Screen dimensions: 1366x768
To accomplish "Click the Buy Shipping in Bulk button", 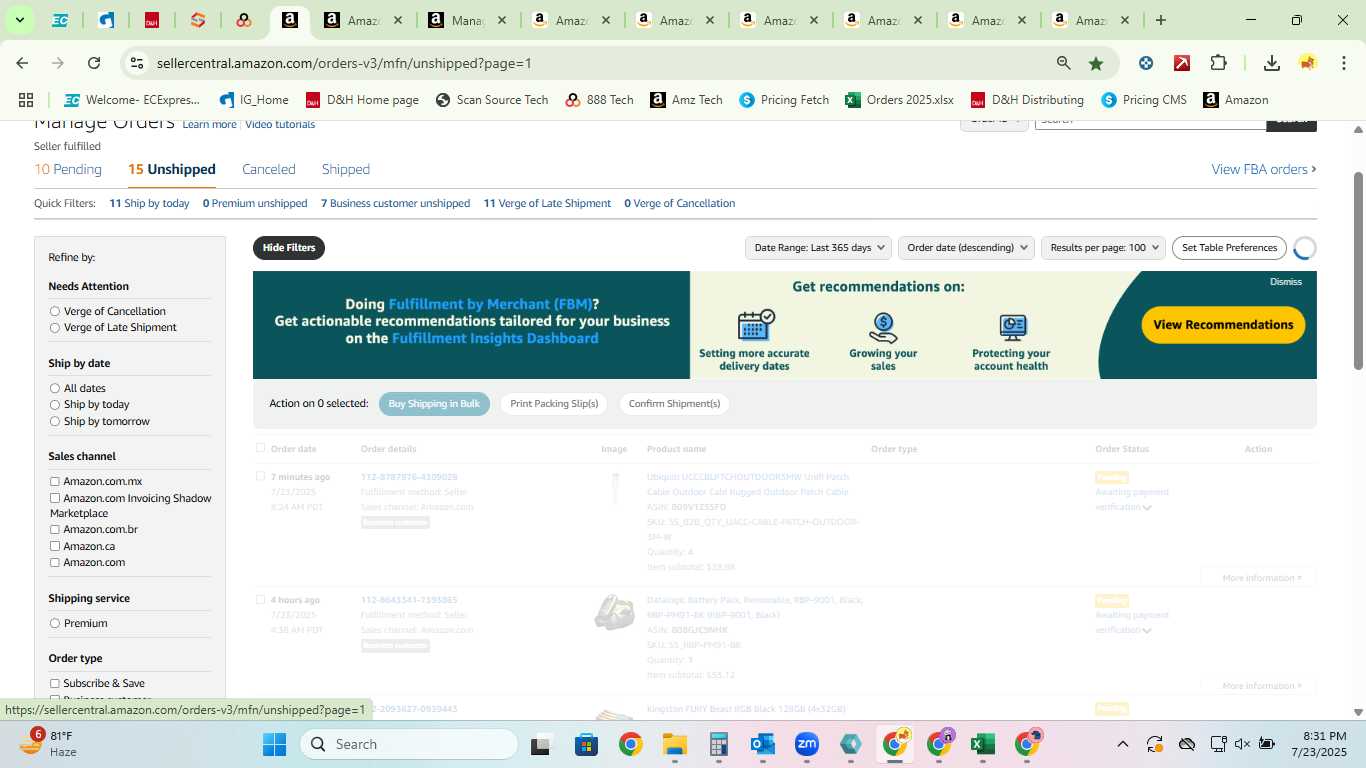I will (x=434, y=404).
